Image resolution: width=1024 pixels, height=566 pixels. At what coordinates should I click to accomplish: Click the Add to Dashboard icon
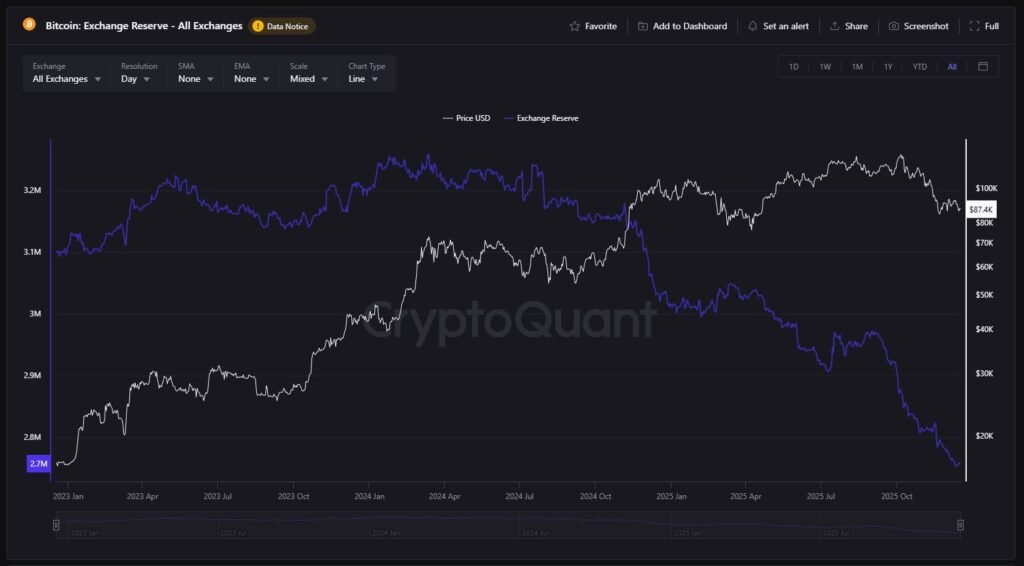(642, 26)
